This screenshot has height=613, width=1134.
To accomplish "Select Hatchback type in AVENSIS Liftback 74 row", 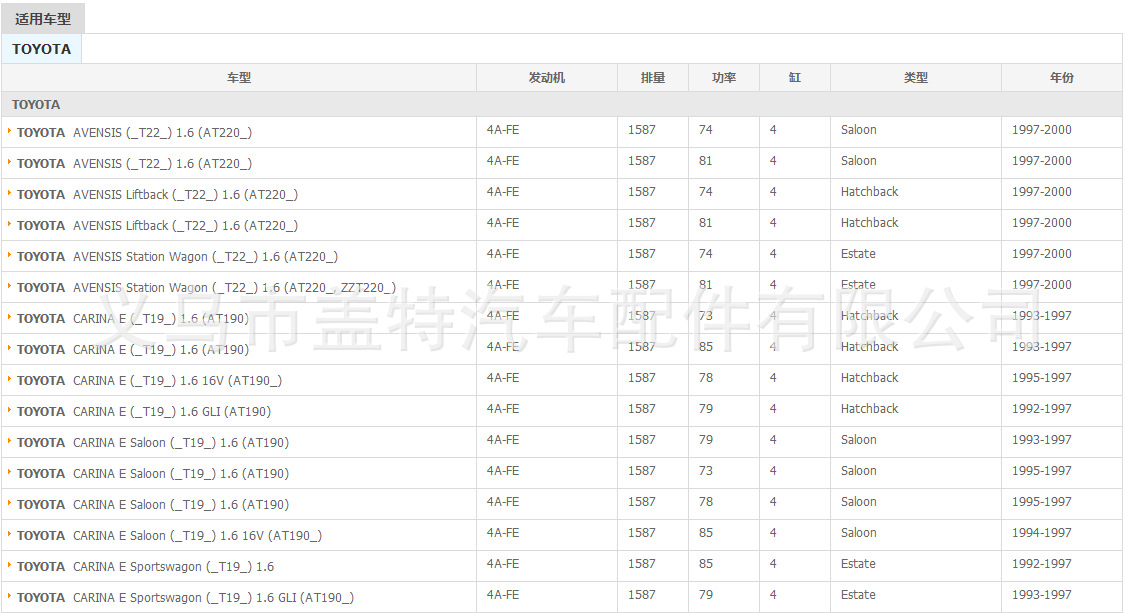I will pyautogui.click(x=869, y=192).
